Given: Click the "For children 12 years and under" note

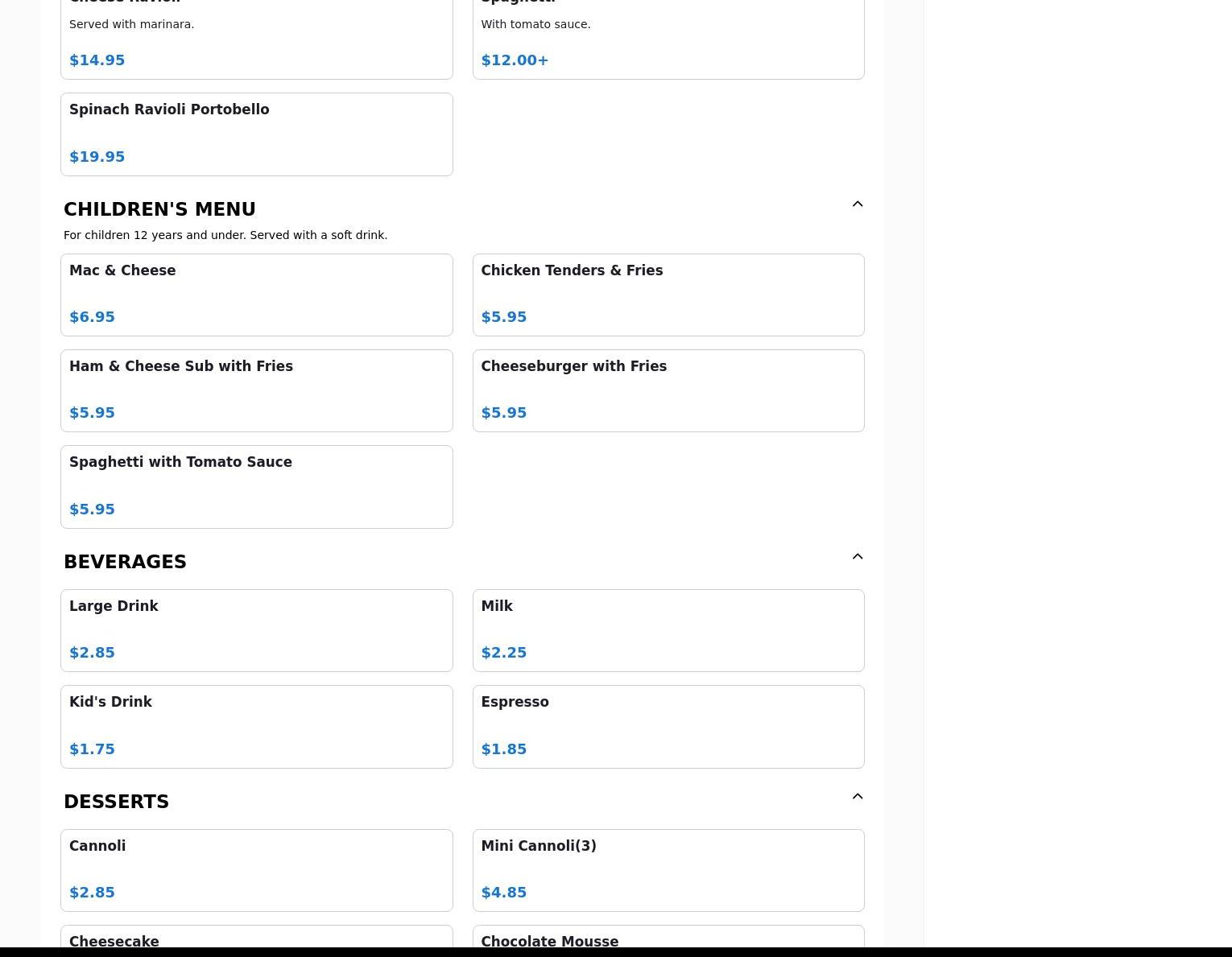Looking at the screenshot, I should point(225,235).
